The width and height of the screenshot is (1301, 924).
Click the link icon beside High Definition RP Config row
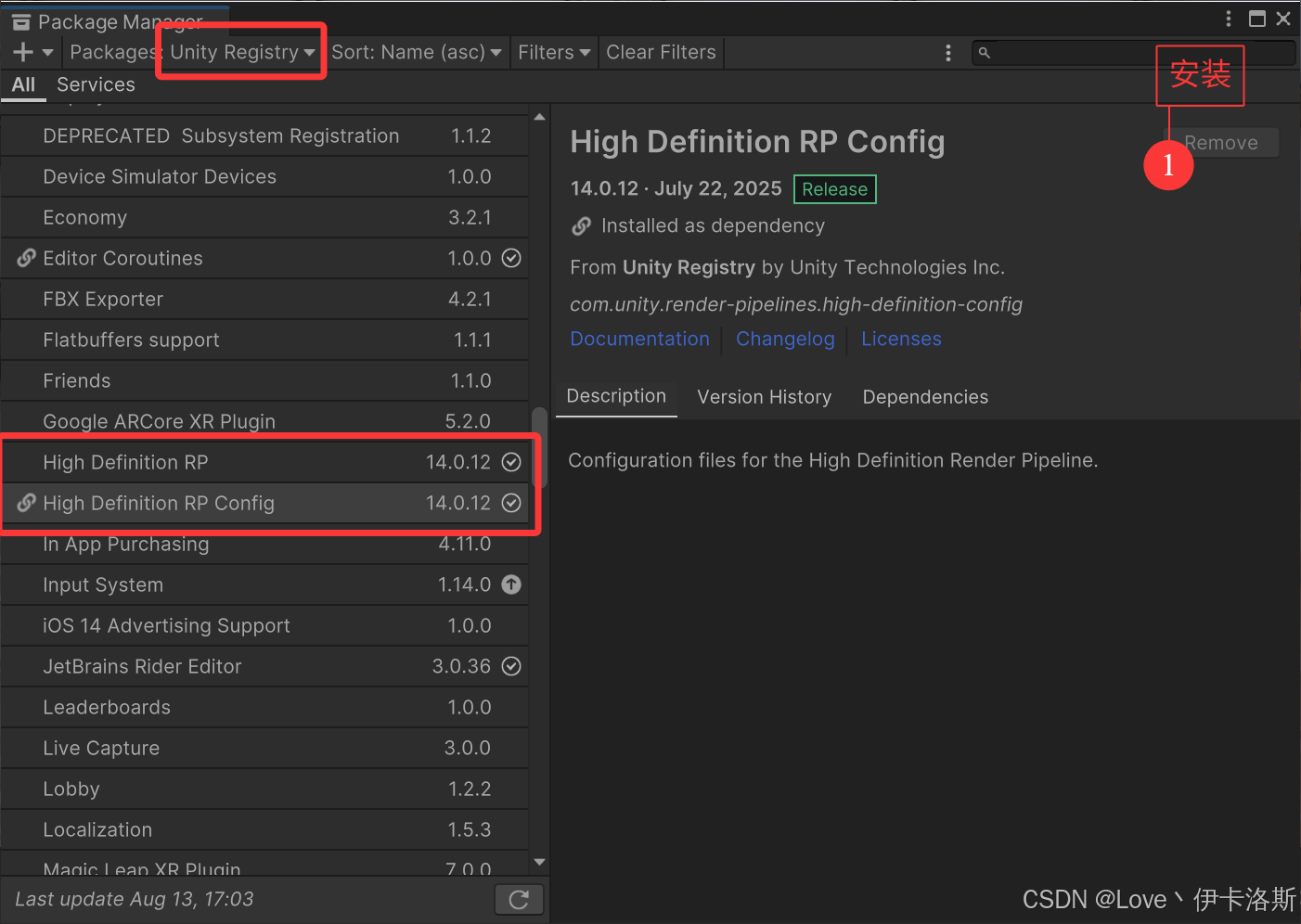click(27, 503)
